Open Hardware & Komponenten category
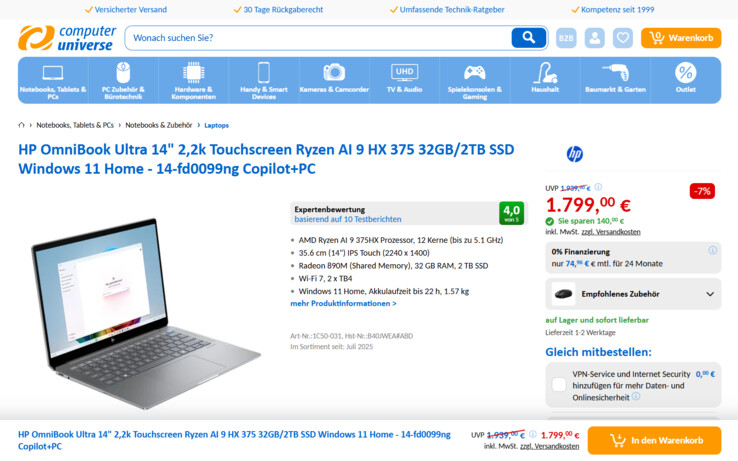This screenshot has width=738, height=461. (x=193, y=81)
